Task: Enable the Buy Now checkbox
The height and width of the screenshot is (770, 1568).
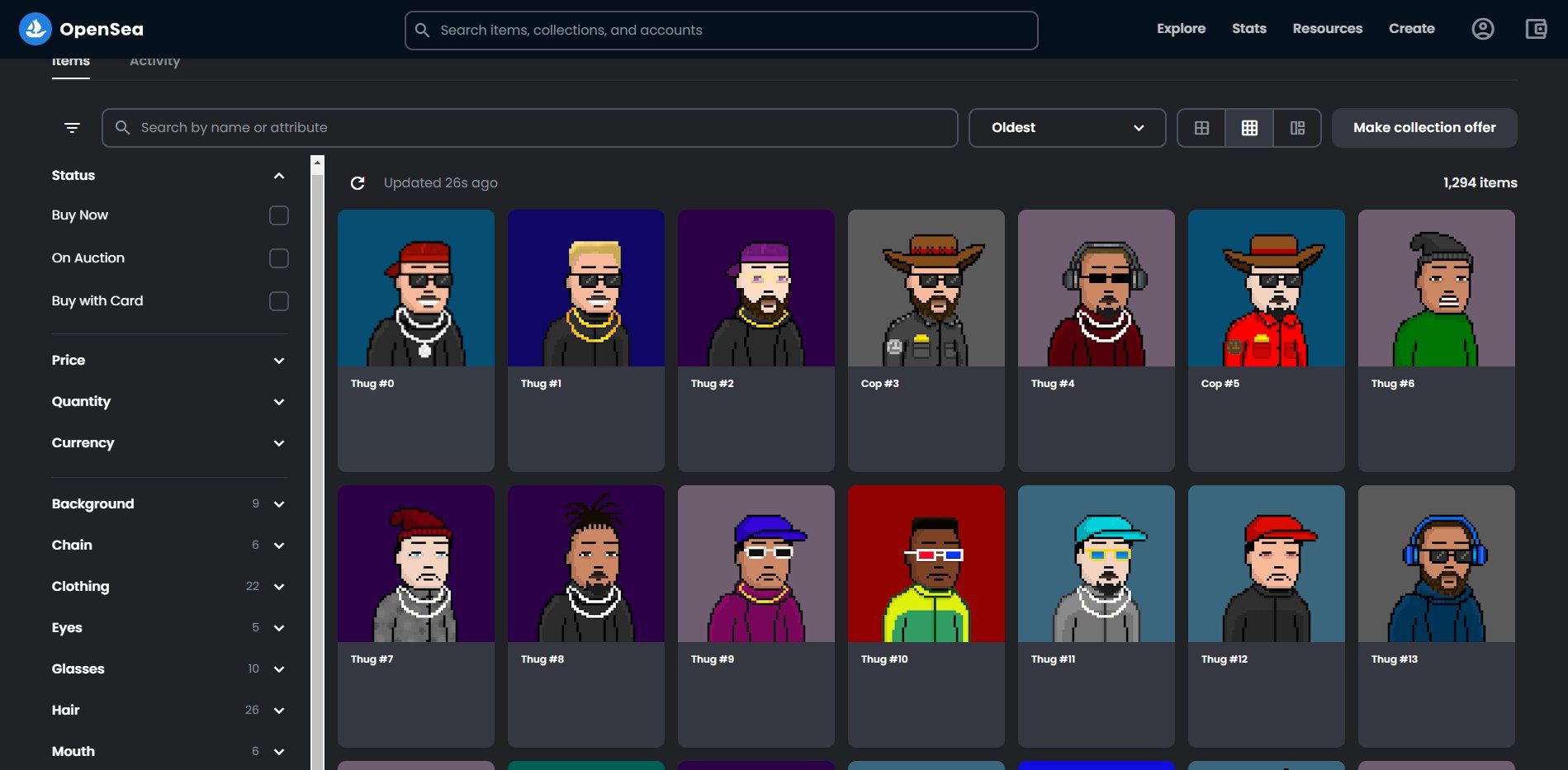Action: click(279, 215)
